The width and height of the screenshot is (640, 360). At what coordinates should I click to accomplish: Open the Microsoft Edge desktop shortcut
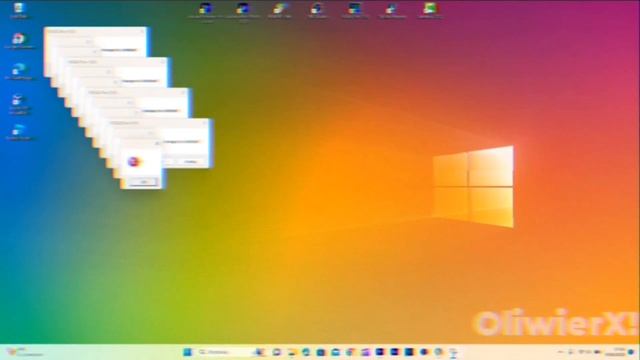(18, 71)
